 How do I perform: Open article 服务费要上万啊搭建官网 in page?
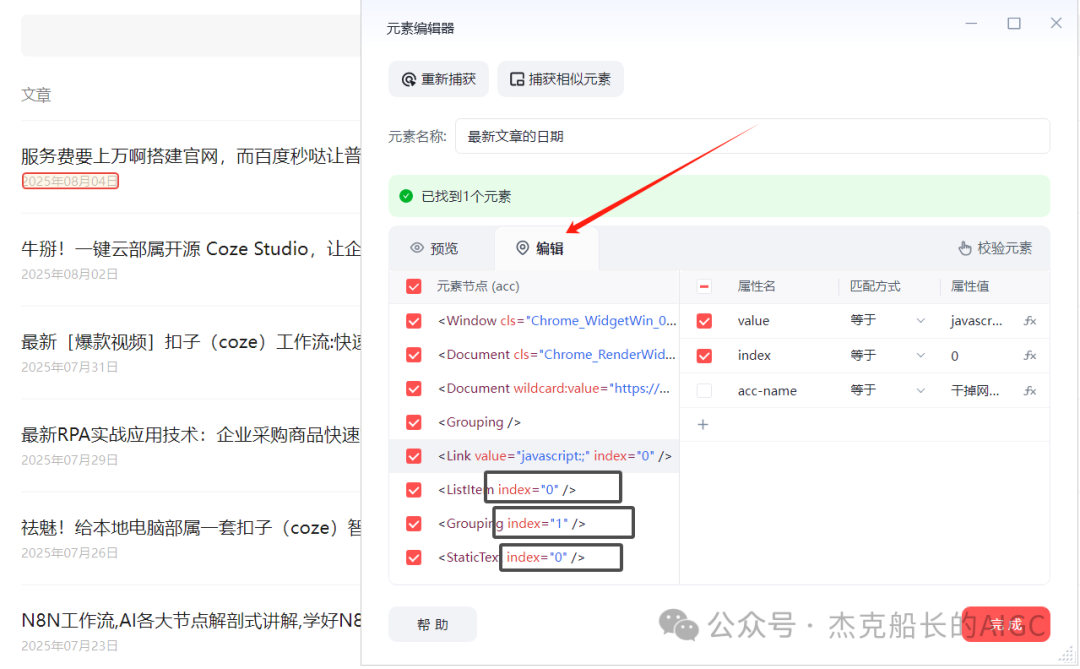[191, 156]
